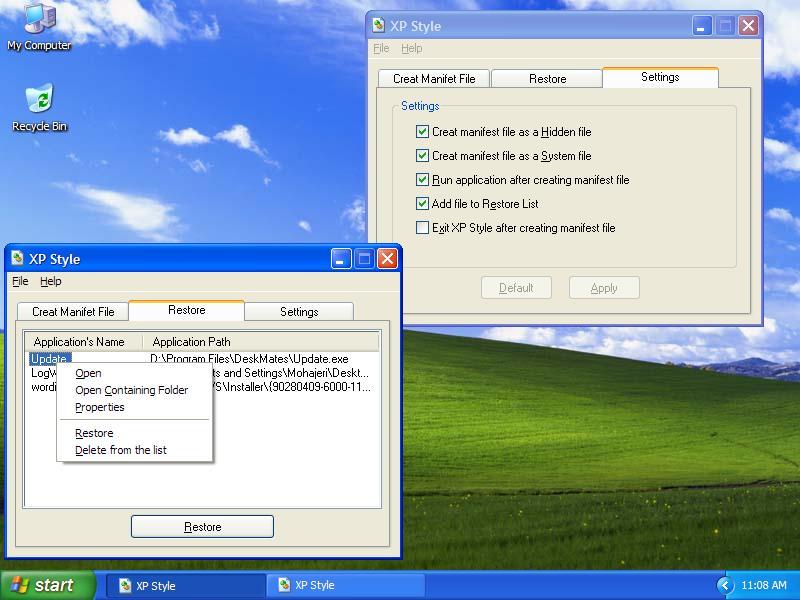Enable Exit XP Style after creating manifest file
800x600 pixels.
coord(422,228)
